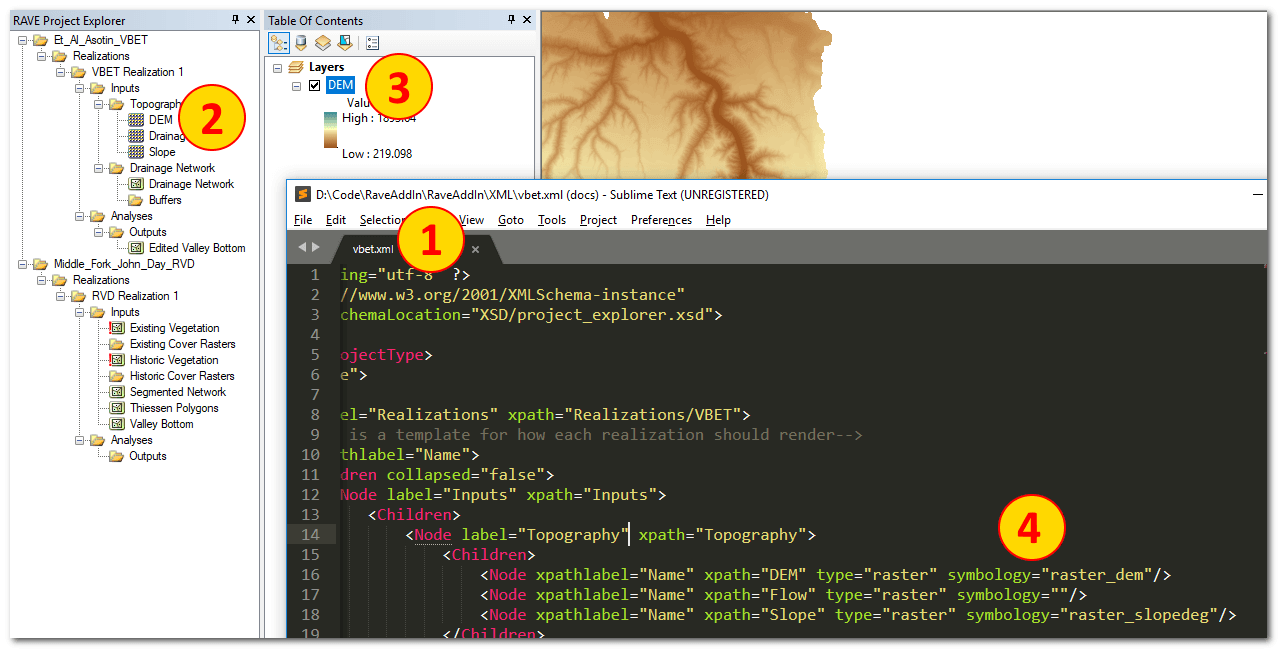The width and height of the screenshot is (1278, 649).
Task: Open Table Of Contents Options icon
Action: 372,43
